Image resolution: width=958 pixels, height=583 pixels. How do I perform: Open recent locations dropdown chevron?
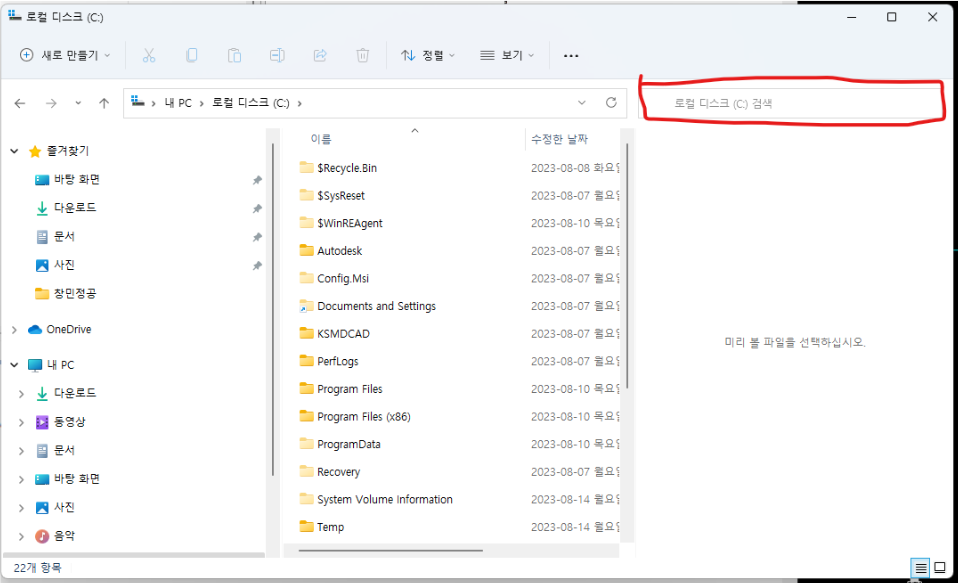click(x=78, y=103)
